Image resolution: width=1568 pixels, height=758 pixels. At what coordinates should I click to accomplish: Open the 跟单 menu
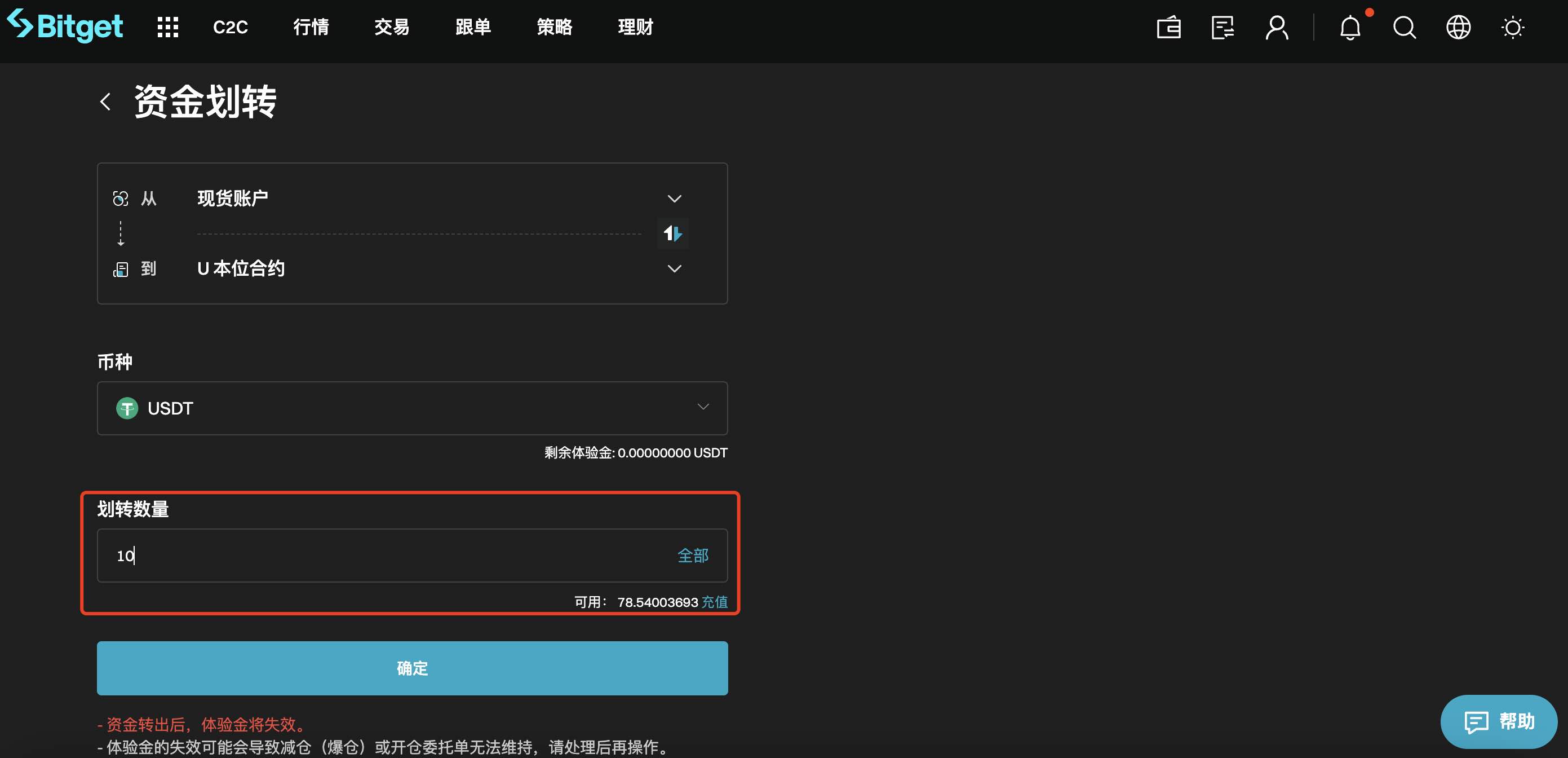[473, 27]
